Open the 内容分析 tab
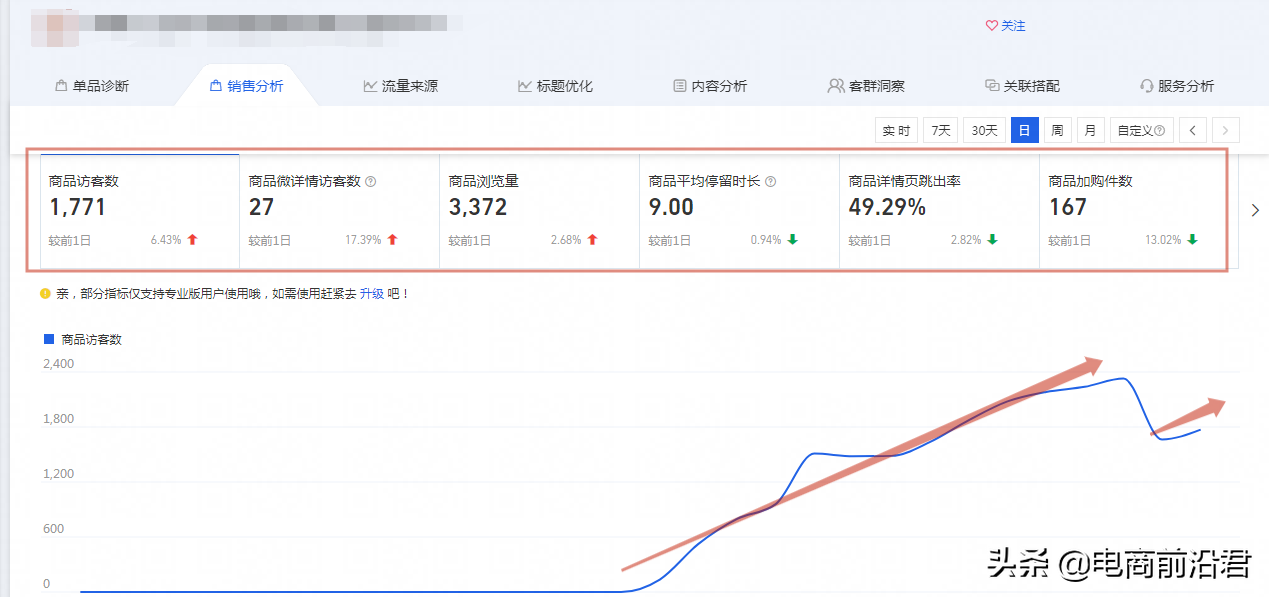The image size is (1269, 597). 710,86
